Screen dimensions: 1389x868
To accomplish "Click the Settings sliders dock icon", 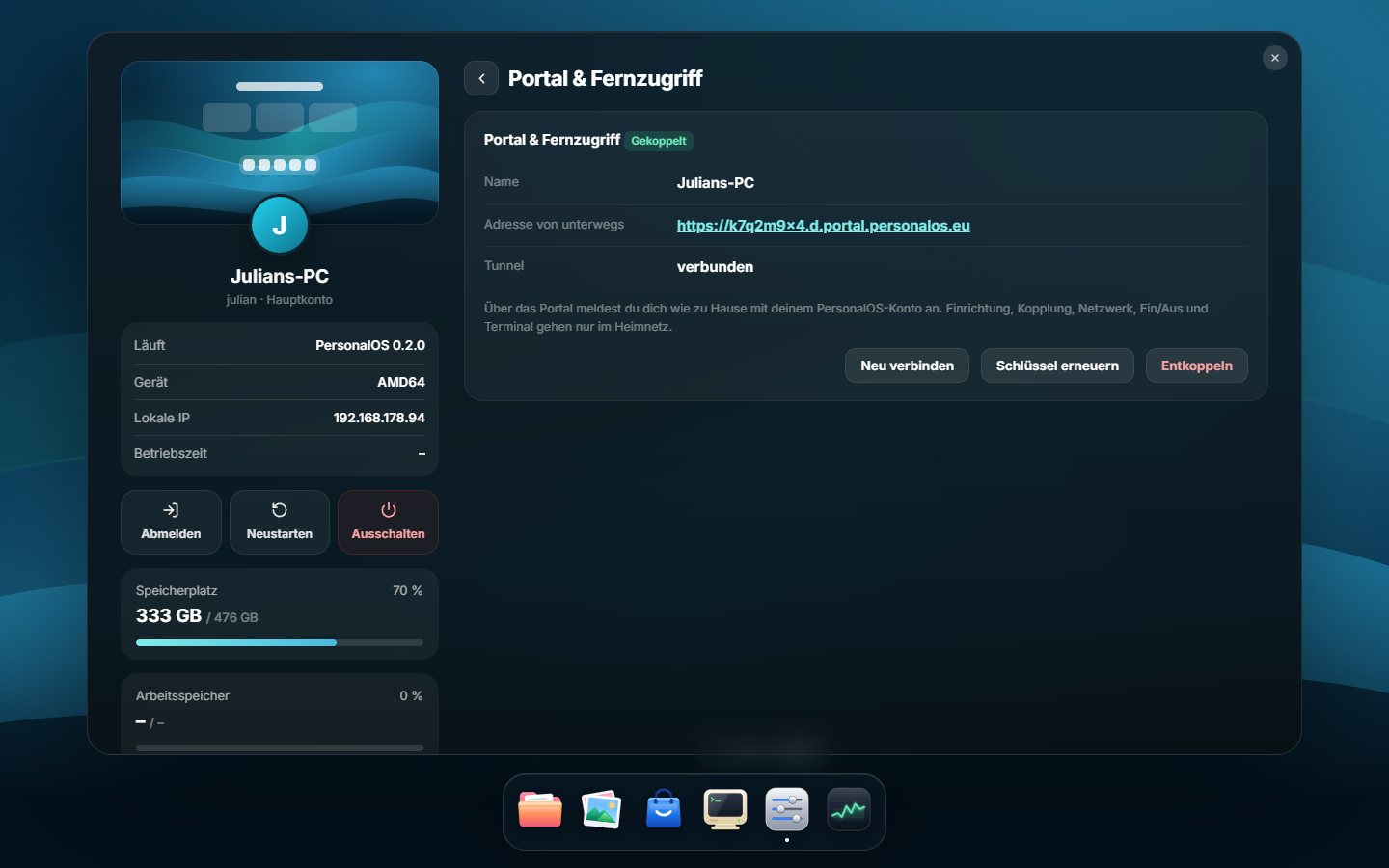I will point(787,810).
